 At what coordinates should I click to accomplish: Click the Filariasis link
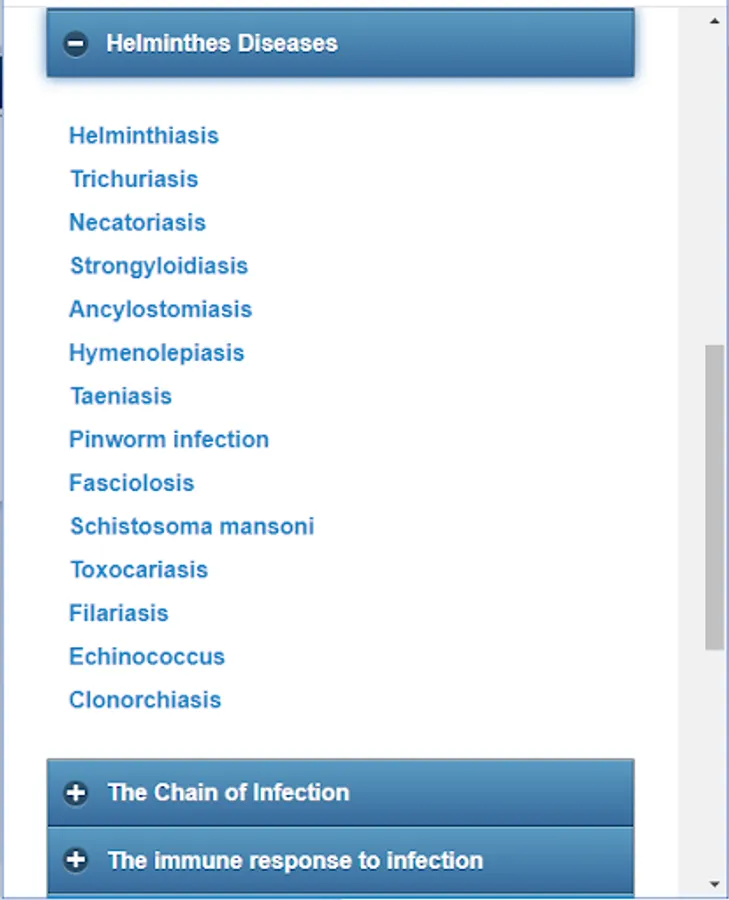[x=118, y=613]
